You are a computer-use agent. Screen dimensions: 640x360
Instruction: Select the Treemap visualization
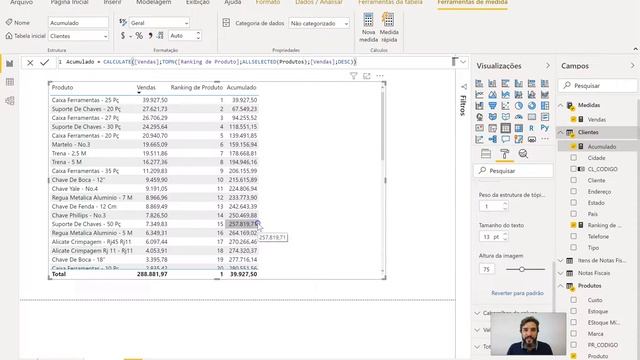pyautogui.click(x=544, y=106)
